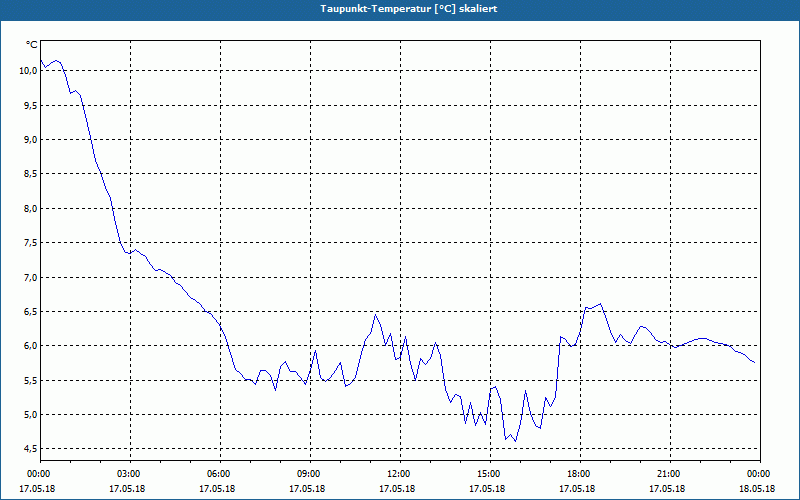Click the 17.05.18 date beneath 18:00
The image size is (800, 500).
578,489
